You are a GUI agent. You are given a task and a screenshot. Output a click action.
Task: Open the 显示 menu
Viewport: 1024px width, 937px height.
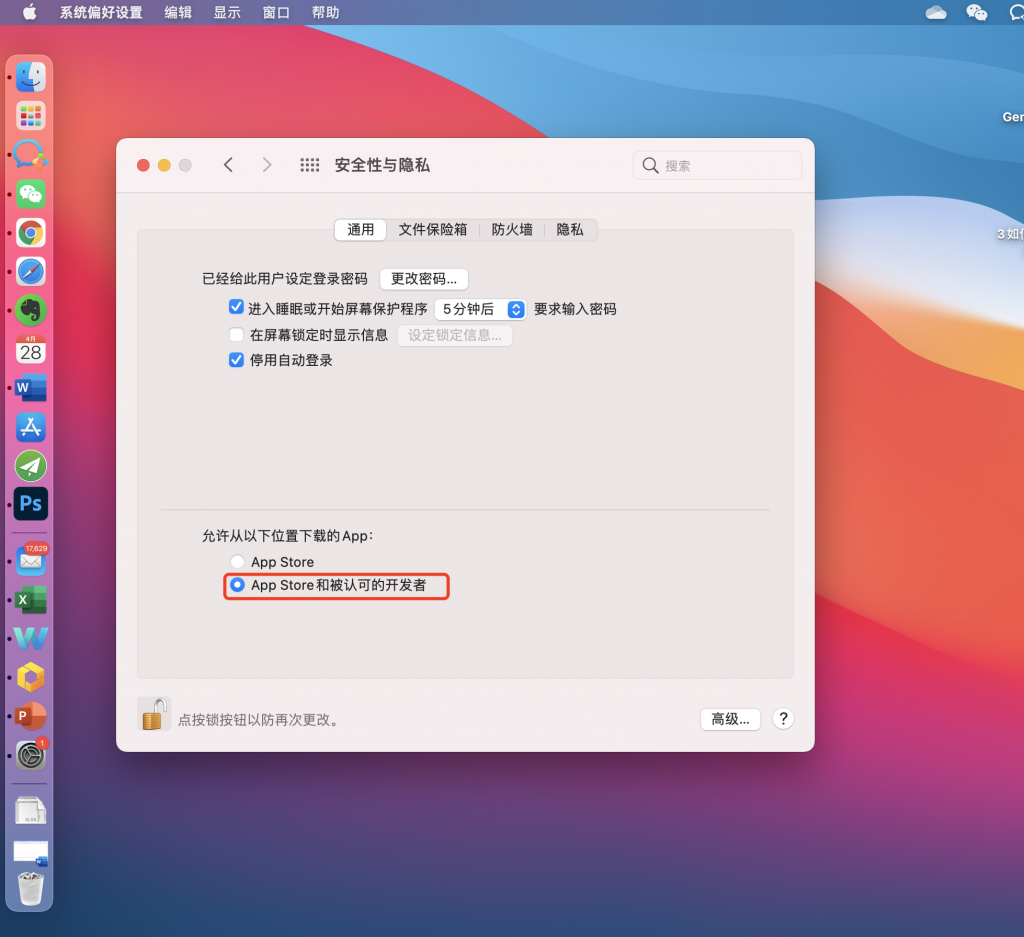(x=227, y=12)
